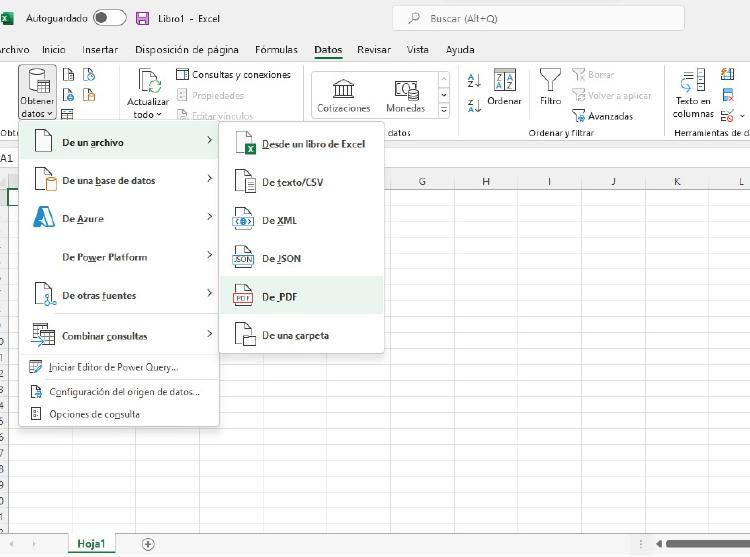Click the From Table/Range icon in ribbon

(x=67, y=114)
